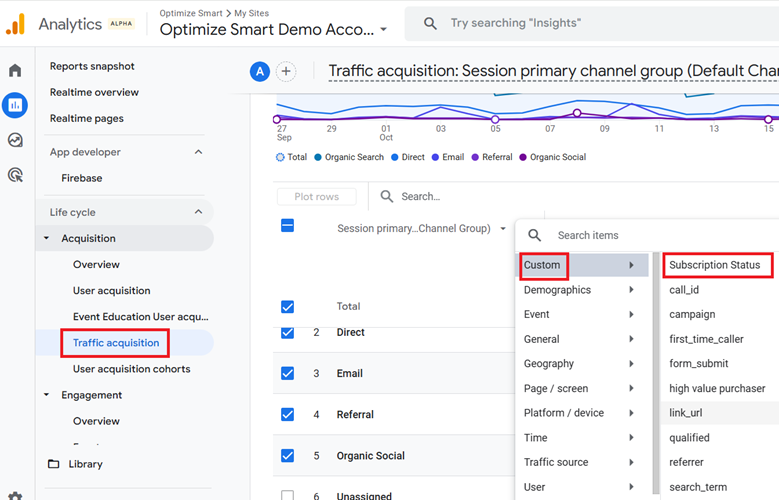Open the Explore icon in the left rail
The height and width of the screenshot is (500, 779).
click(15, 140)
